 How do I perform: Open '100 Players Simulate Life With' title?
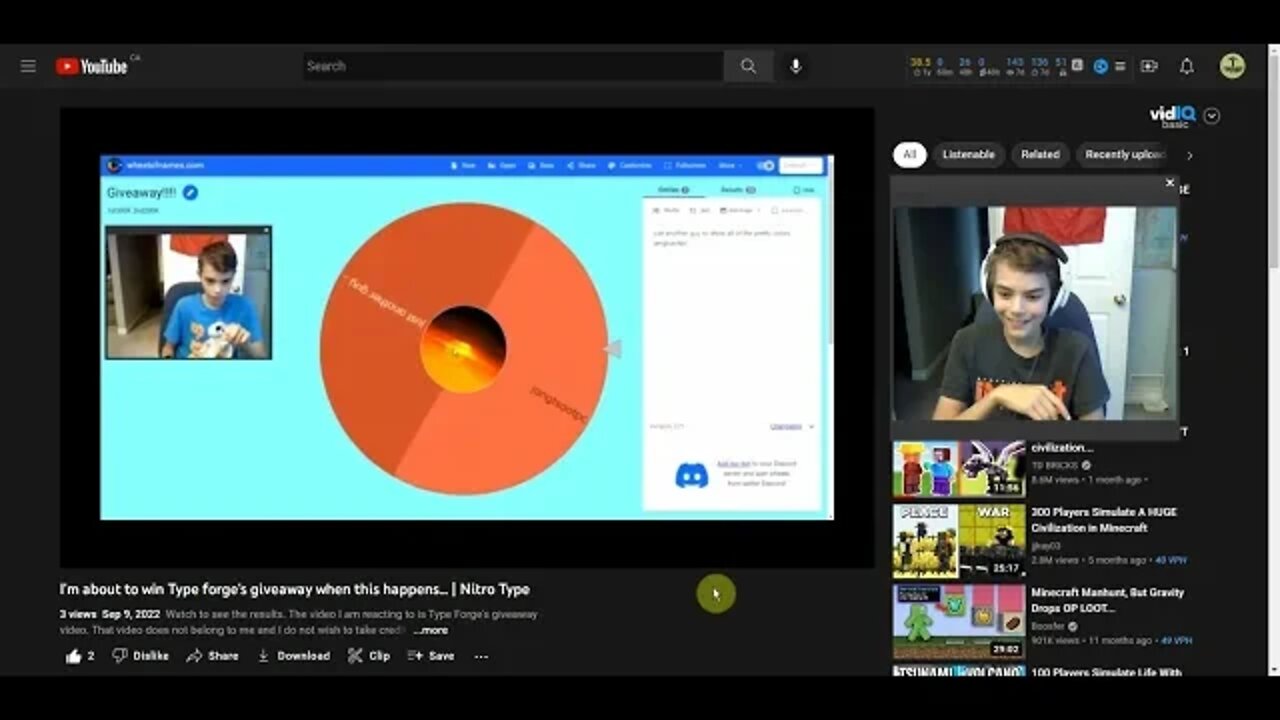tap(1106, 672)
